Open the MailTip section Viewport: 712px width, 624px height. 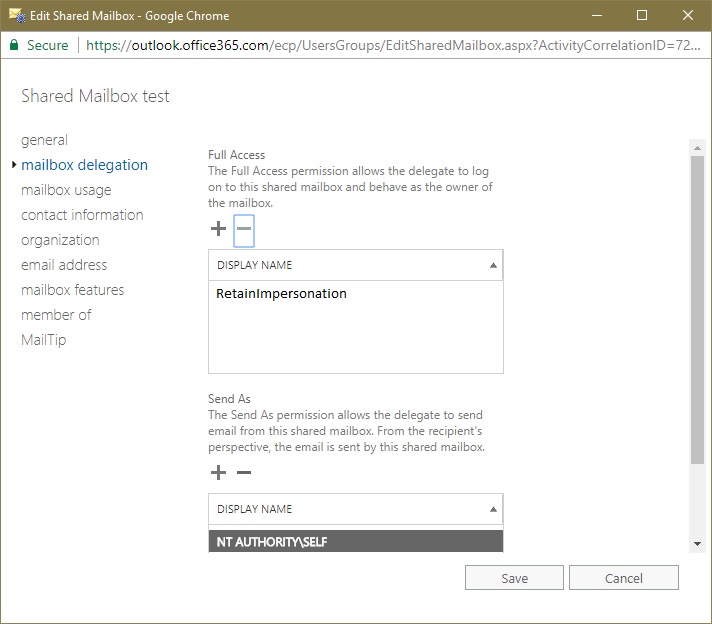[44, 340]
